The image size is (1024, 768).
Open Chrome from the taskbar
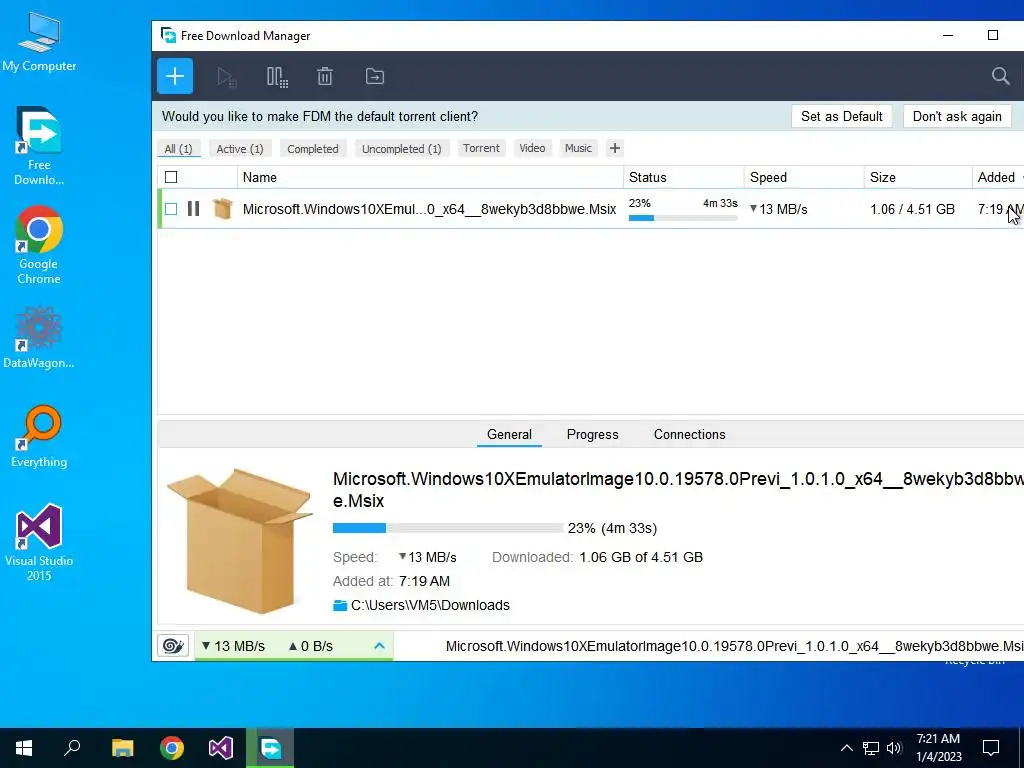click(x=172, y=748)
